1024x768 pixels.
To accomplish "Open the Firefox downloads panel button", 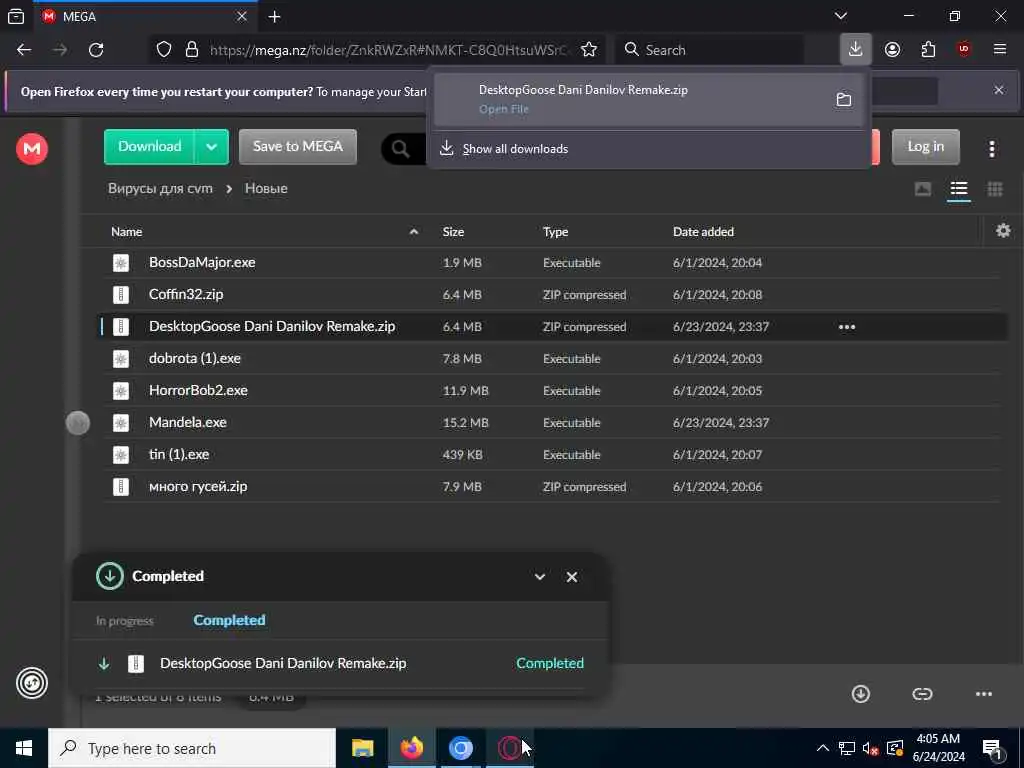I will pyautogui.click(x=855, y=49).
